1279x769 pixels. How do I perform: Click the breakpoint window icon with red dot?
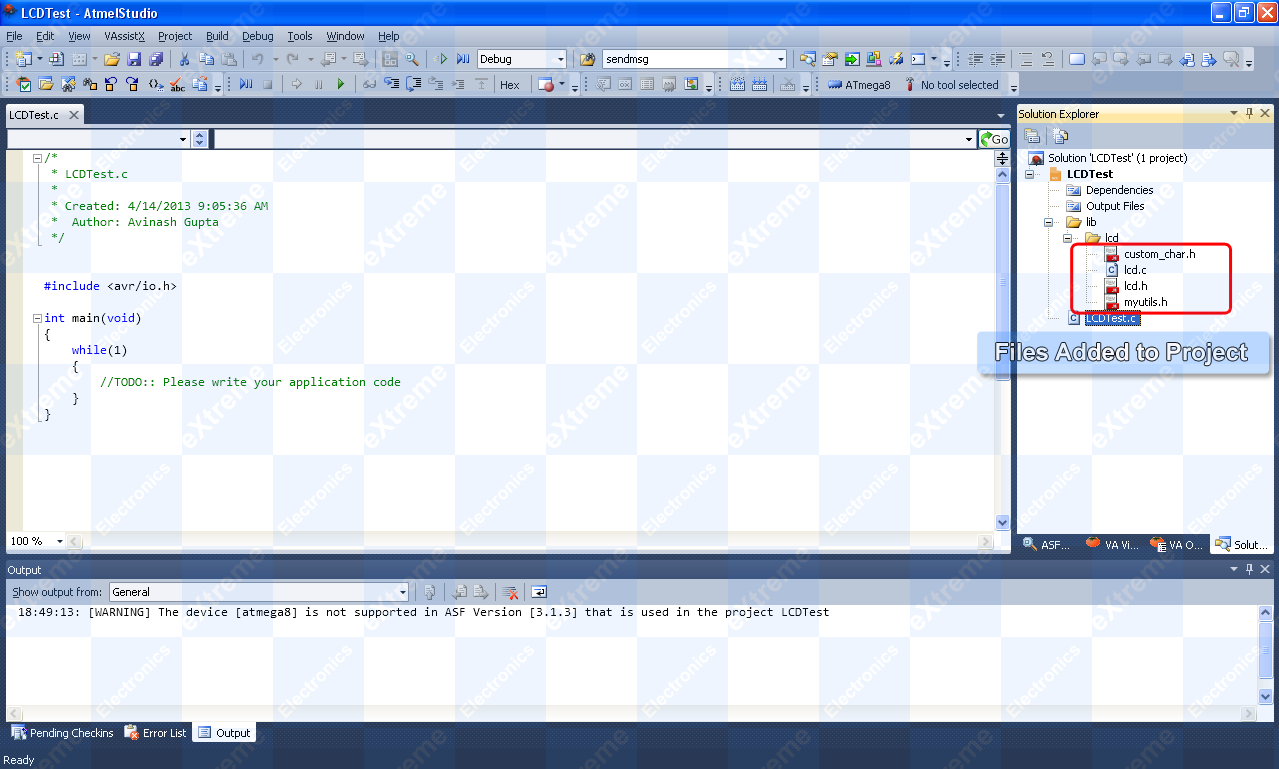tap(546, 85)
